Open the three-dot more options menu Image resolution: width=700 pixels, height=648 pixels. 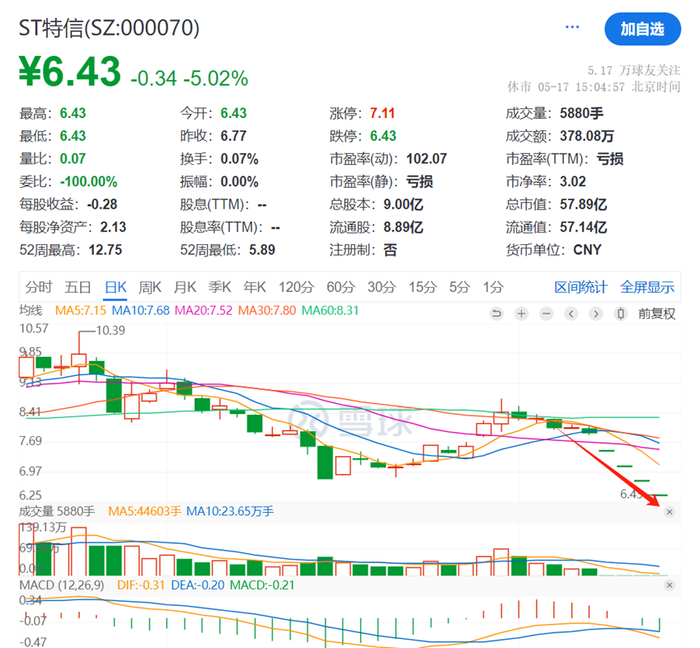pos(572,28)
